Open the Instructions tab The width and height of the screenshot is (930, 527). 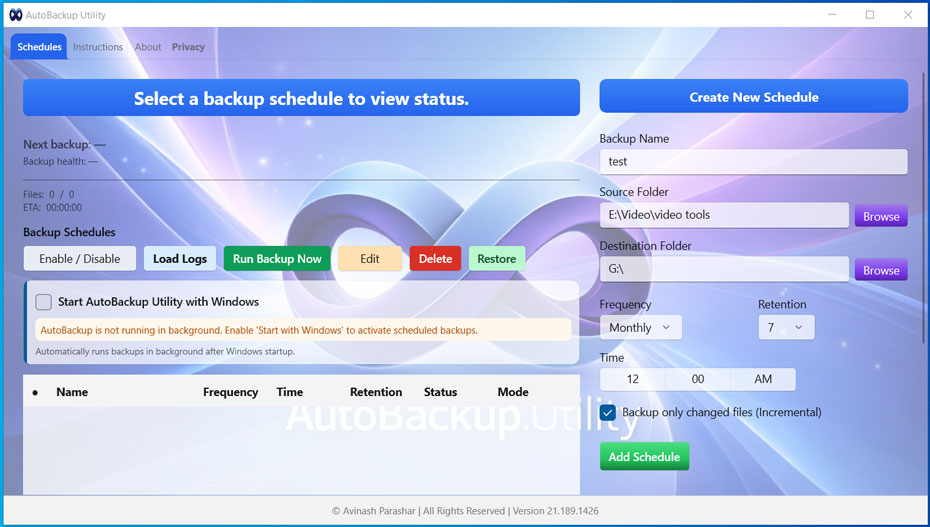click(98, 47)
